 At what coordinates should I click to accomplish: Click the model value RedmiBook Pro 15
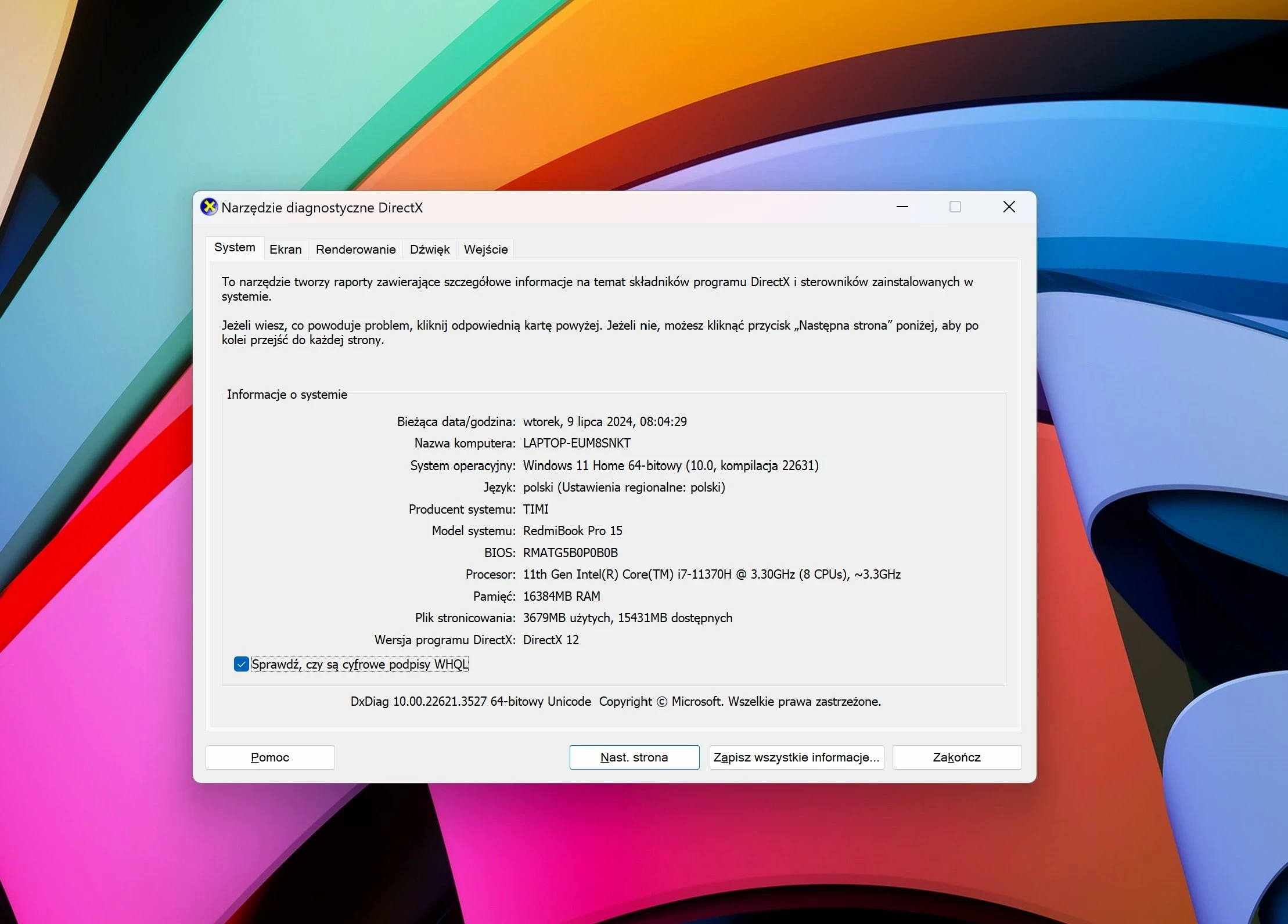[x=573, y=530]
